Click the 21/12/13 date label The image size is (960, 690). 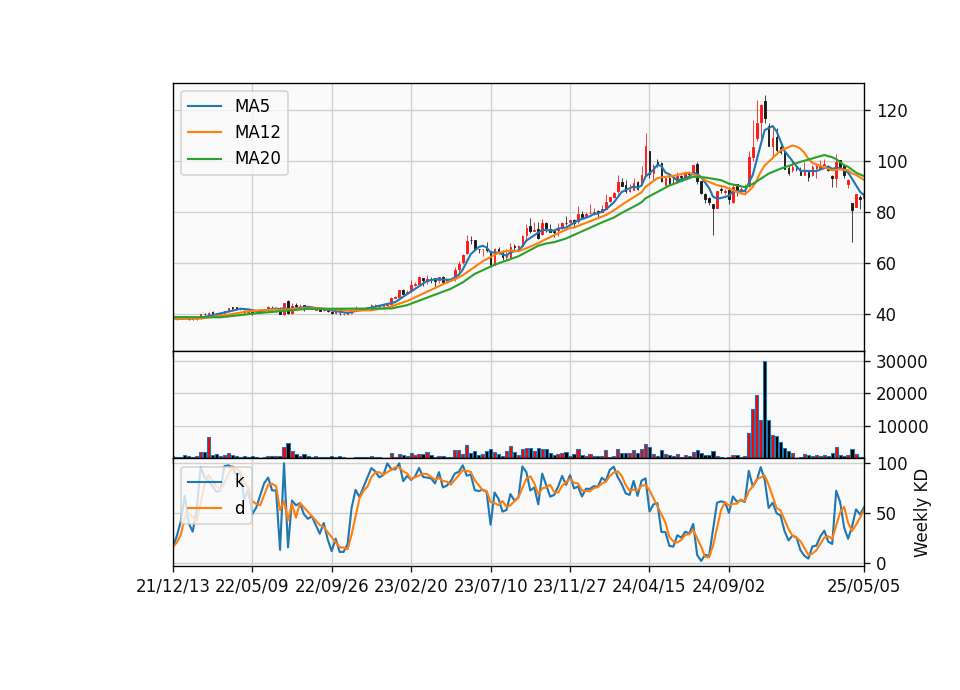pos(173,587)
